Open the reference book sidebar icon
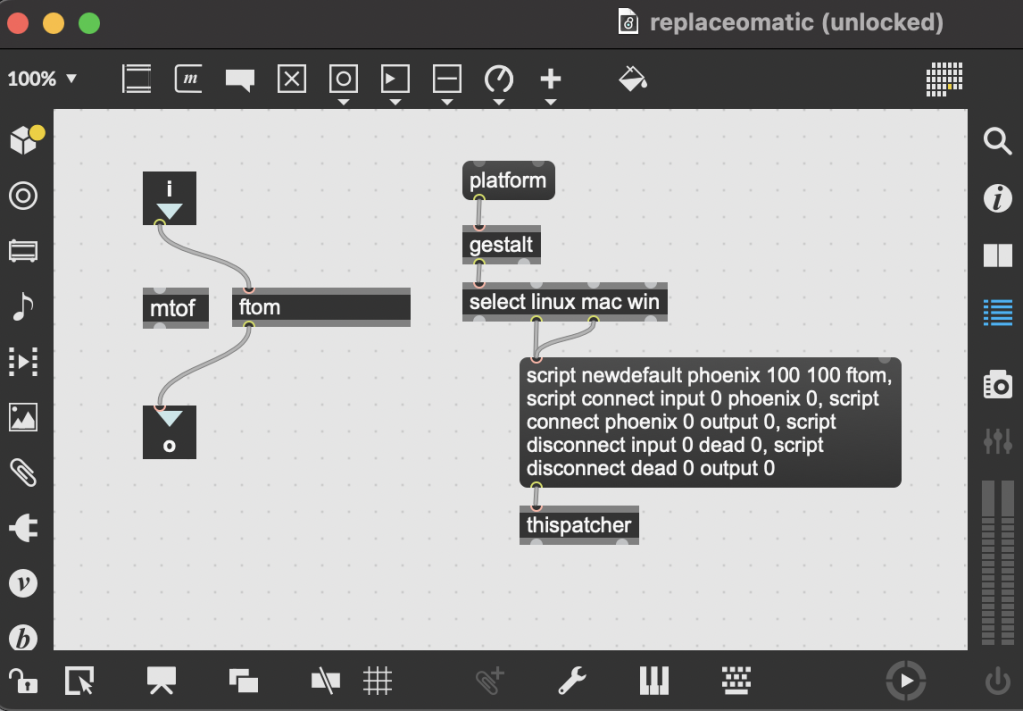This screenshot has height=711, width=1023. click(998, 255)
